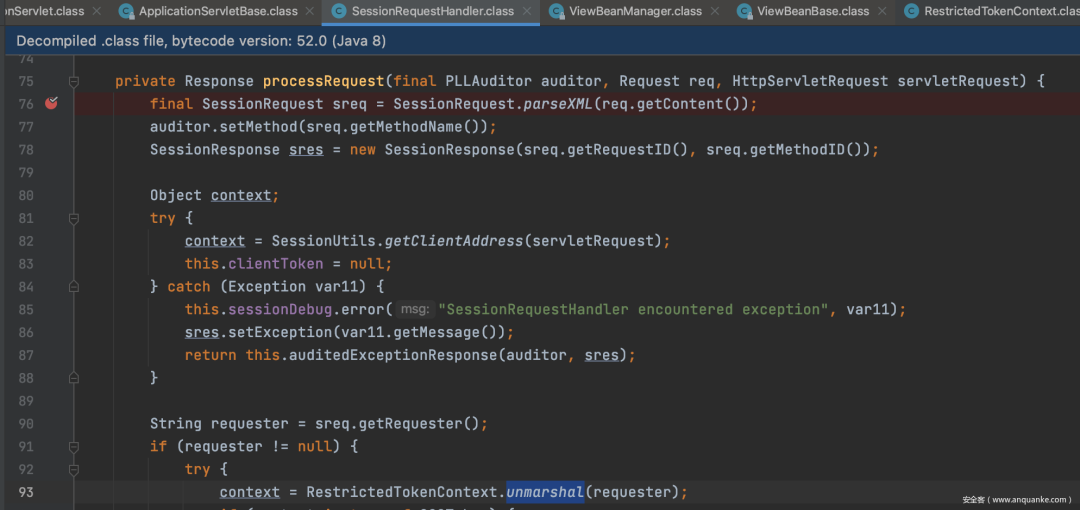Click the RestrictedTokenContext class file icon

coord(911,11)
